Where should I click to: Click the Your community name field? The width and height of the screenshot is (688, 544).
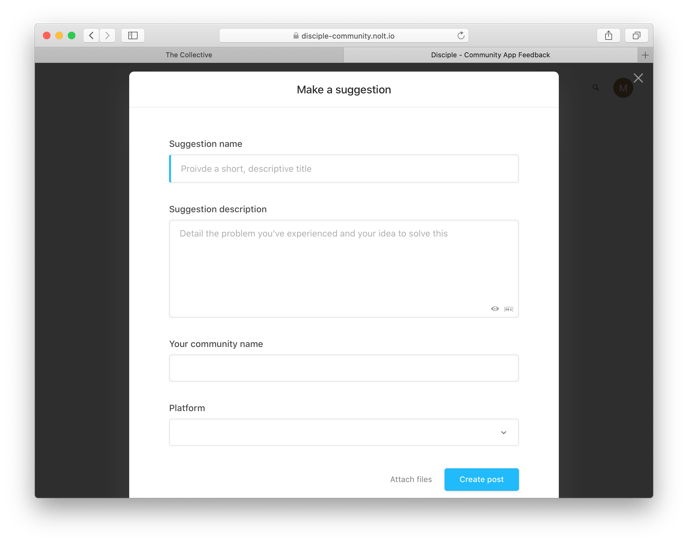pos(344,368)
